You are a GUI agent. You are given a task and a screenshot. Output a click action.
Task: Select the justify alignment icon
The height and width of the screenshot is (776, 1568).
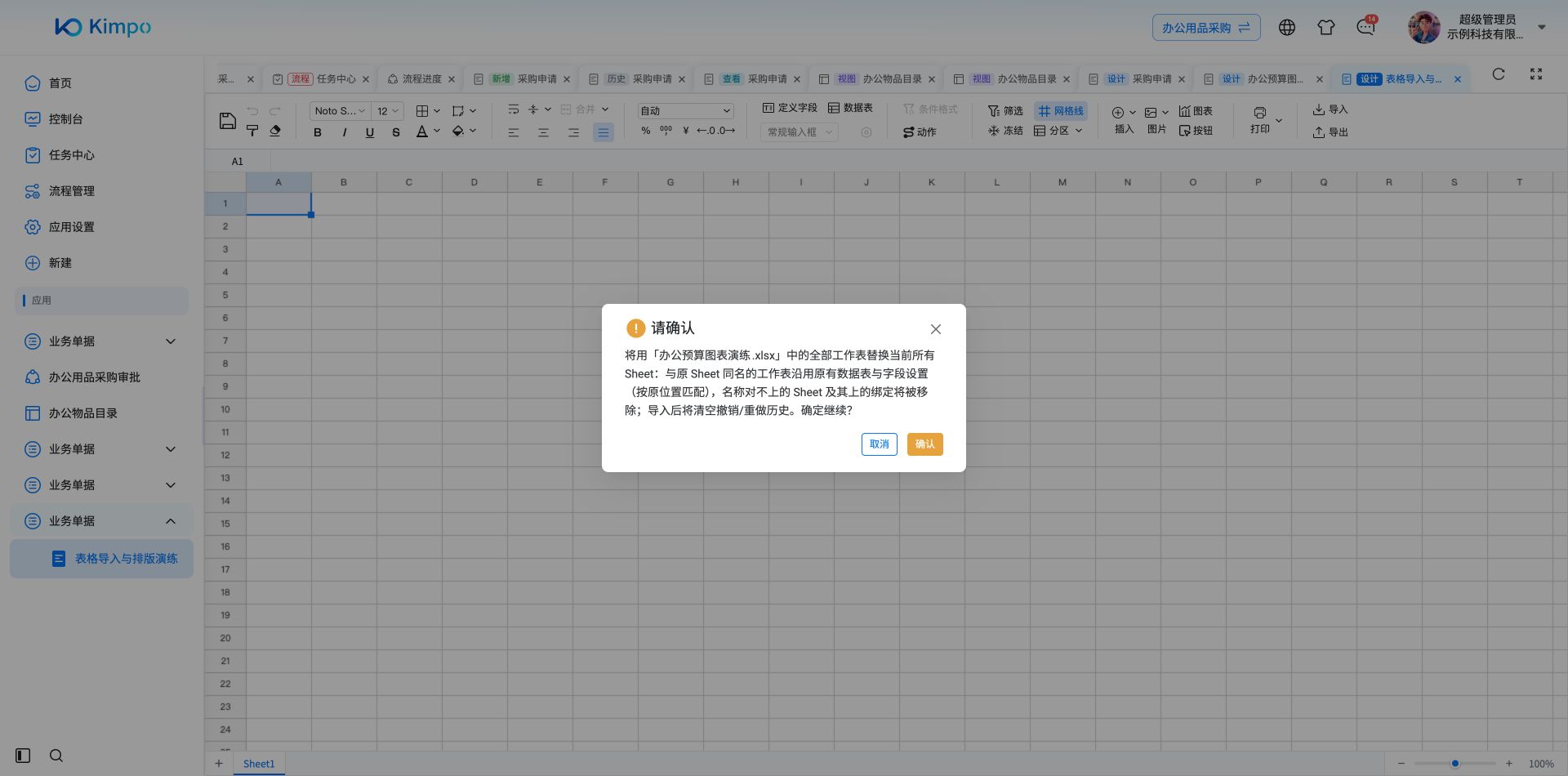(603, 132)
